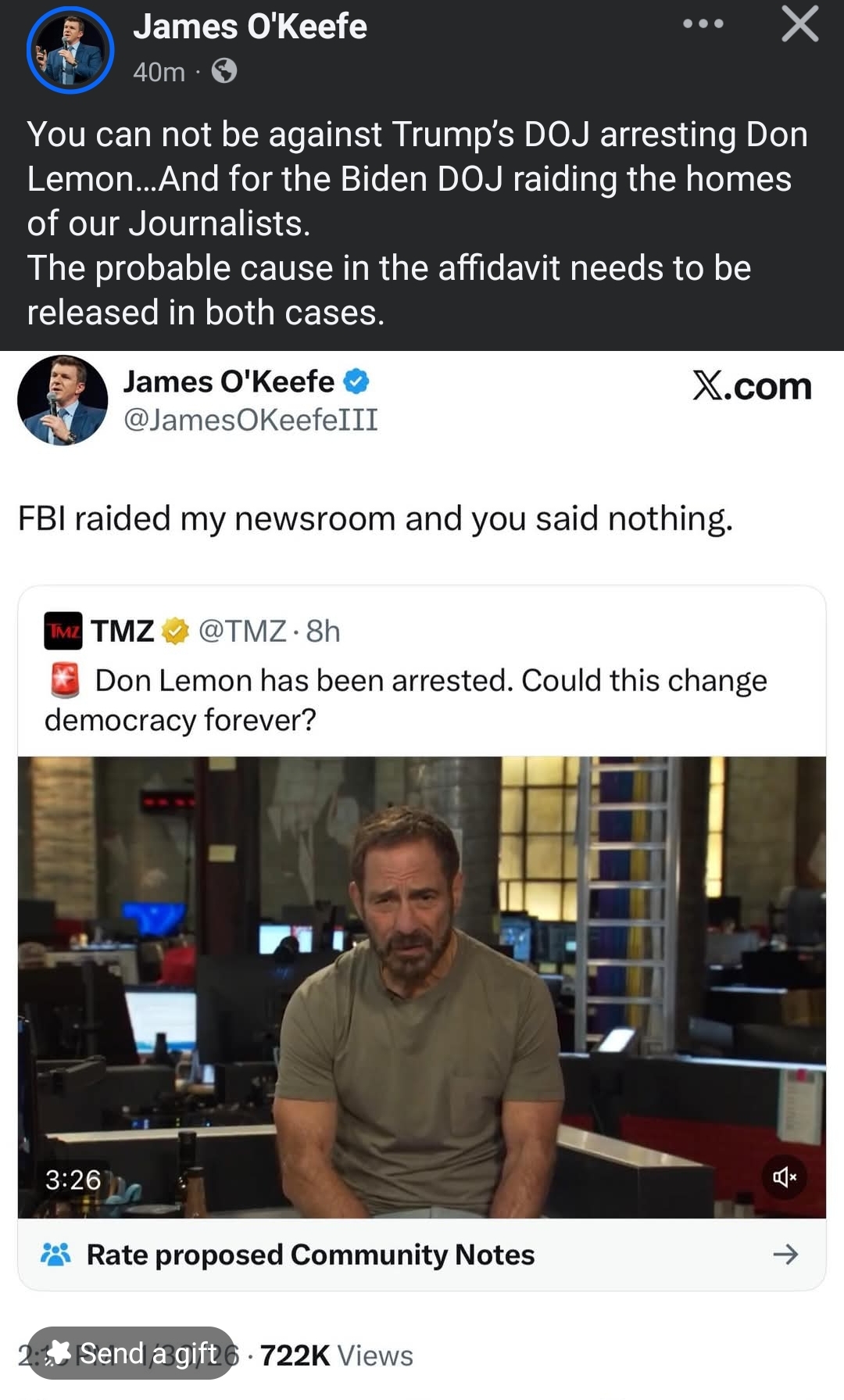The image size is (844, 1400).
Task: Click the 3:26 video duration label
Action: pos(73,1180)
